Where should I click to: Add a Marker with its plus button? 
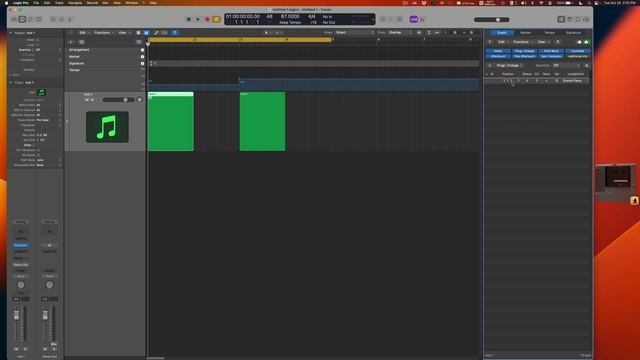coord(142,57)
